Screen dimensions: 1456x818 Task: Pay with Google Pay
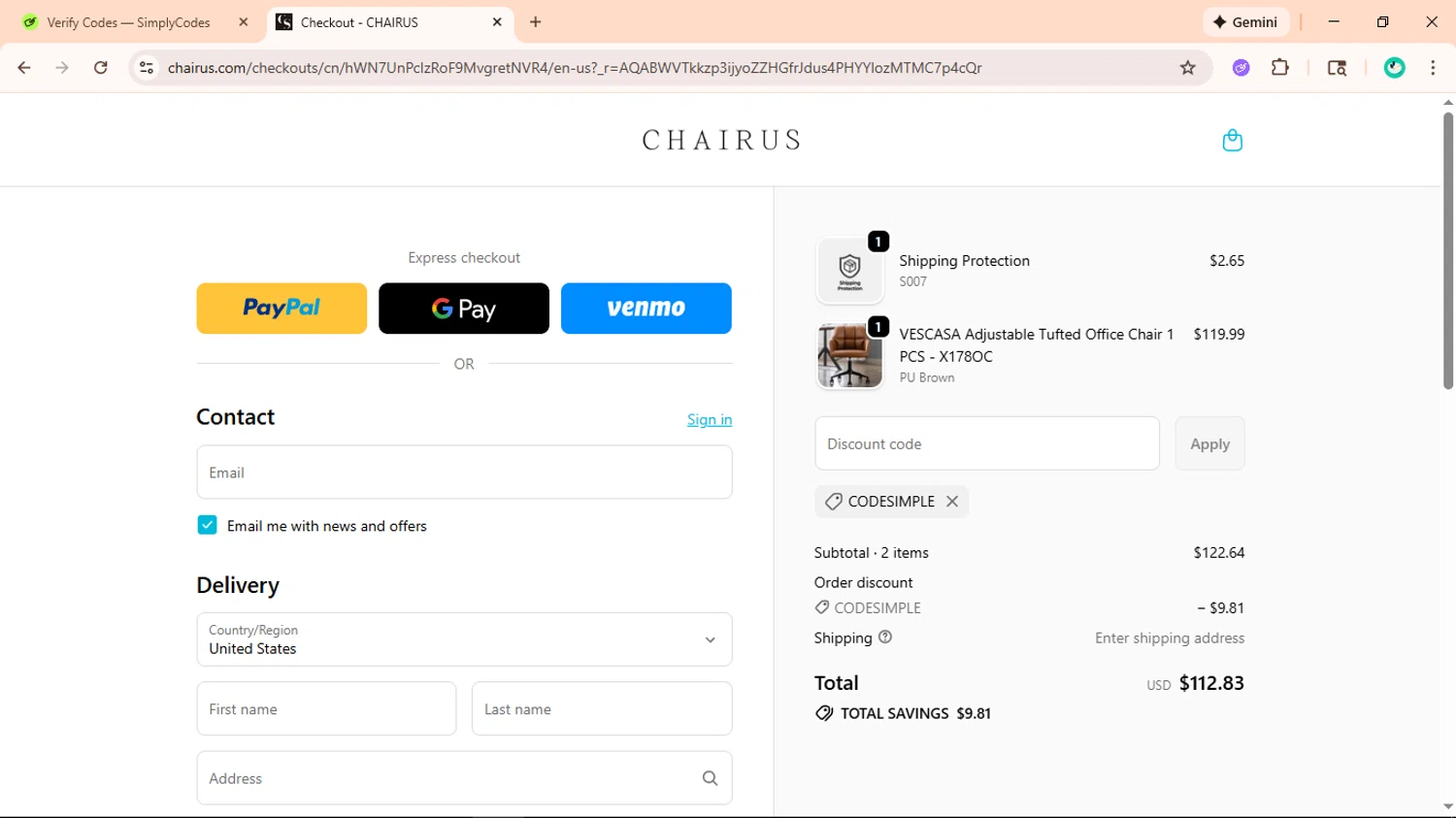pos(464,309)
